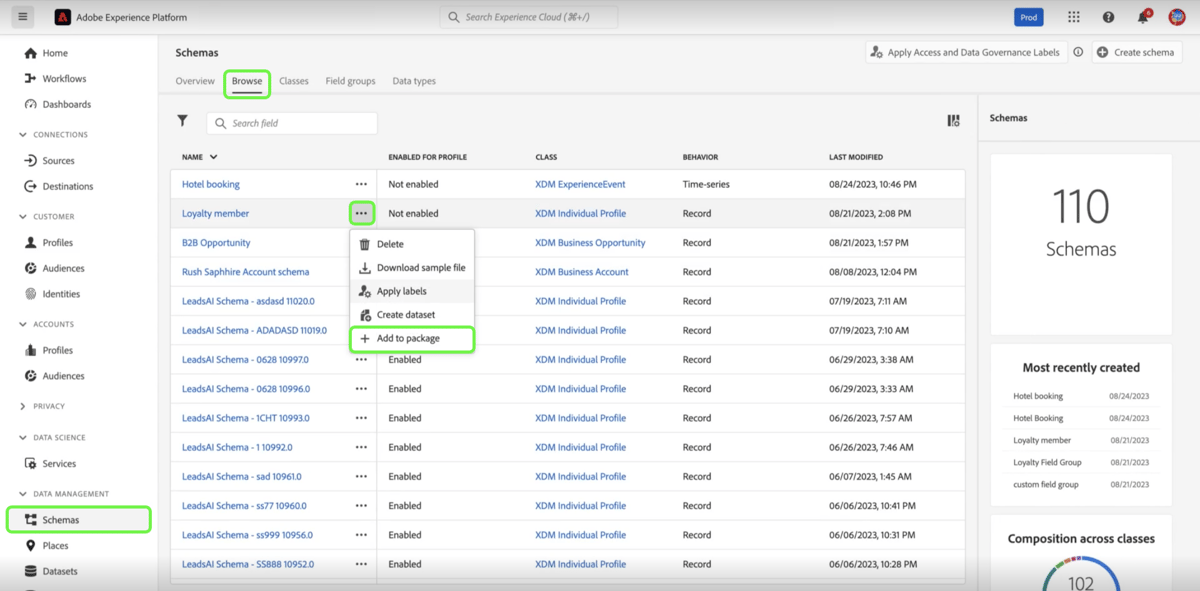The image size is (1200, 591).
Task: Collapse the Customer section in sidebar
Action: coord(23,216)
